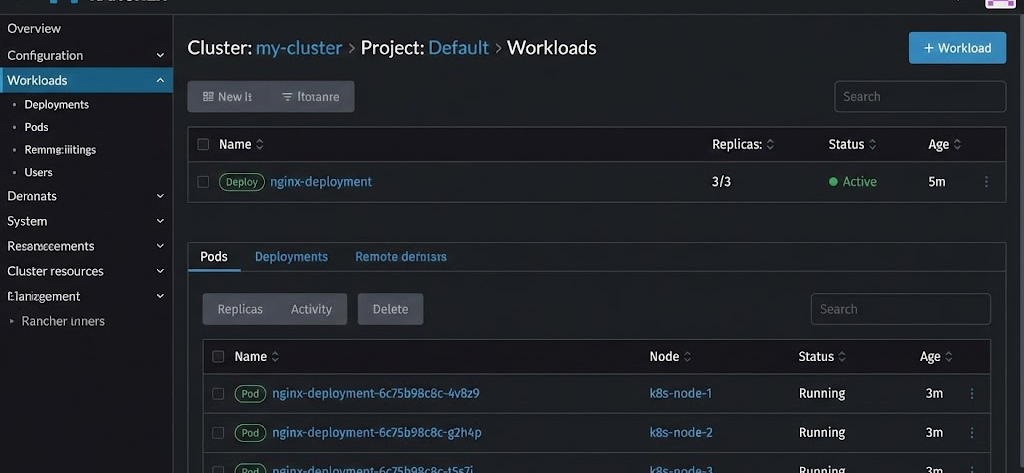Sort workloads by Age column arrows
Image resolution: width=1024 pixels, height=473 pixels.
tap(957, 145)
